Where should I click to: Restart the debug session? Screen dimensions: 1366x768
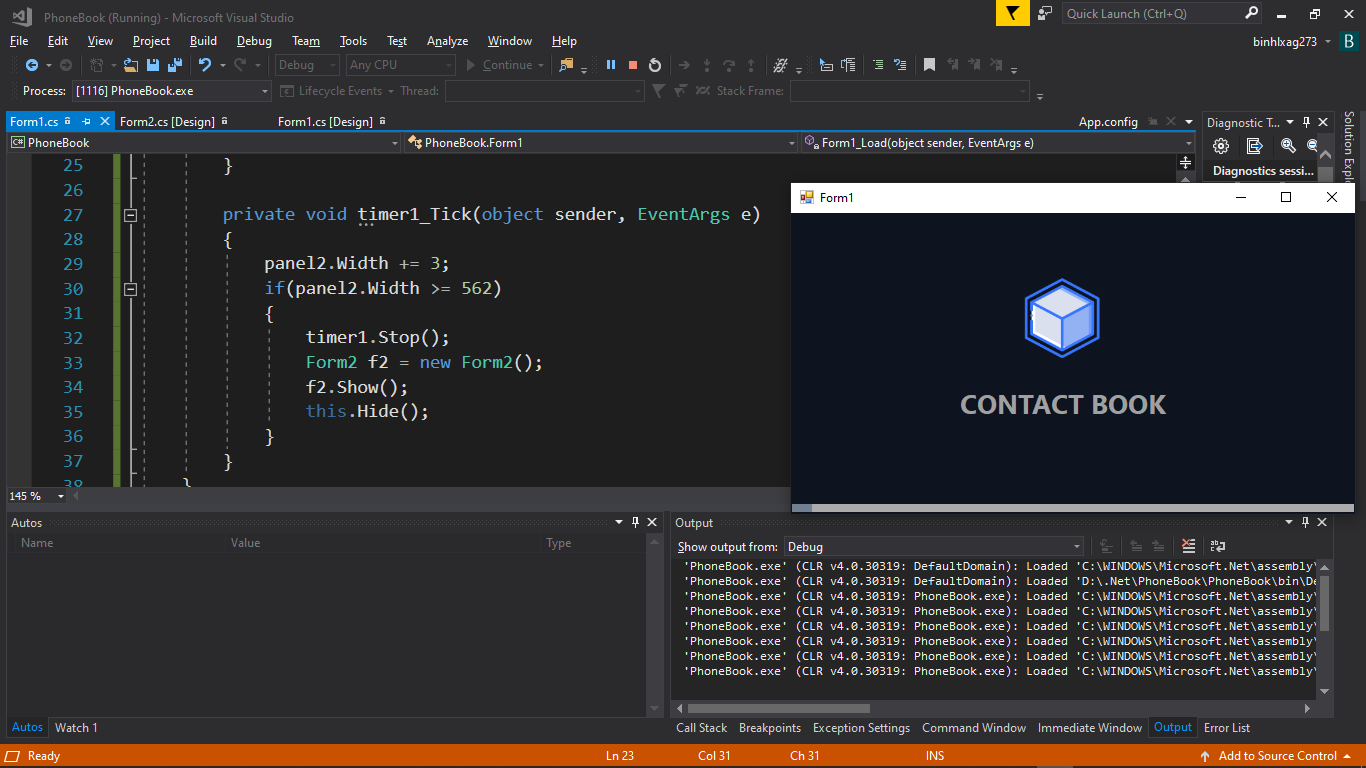tap(655, 65)
